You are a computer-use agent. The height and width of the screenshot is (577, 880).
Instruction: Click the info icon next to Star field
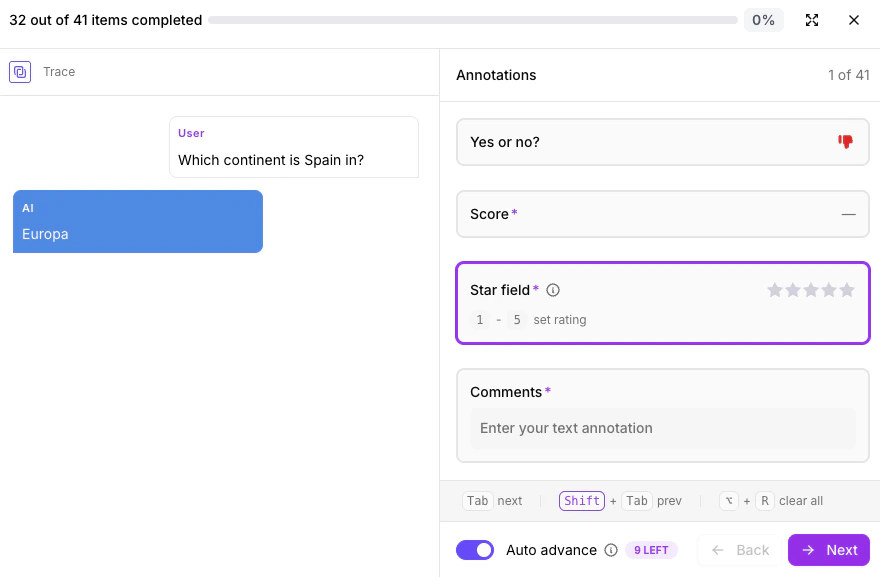tap(553, 290)
